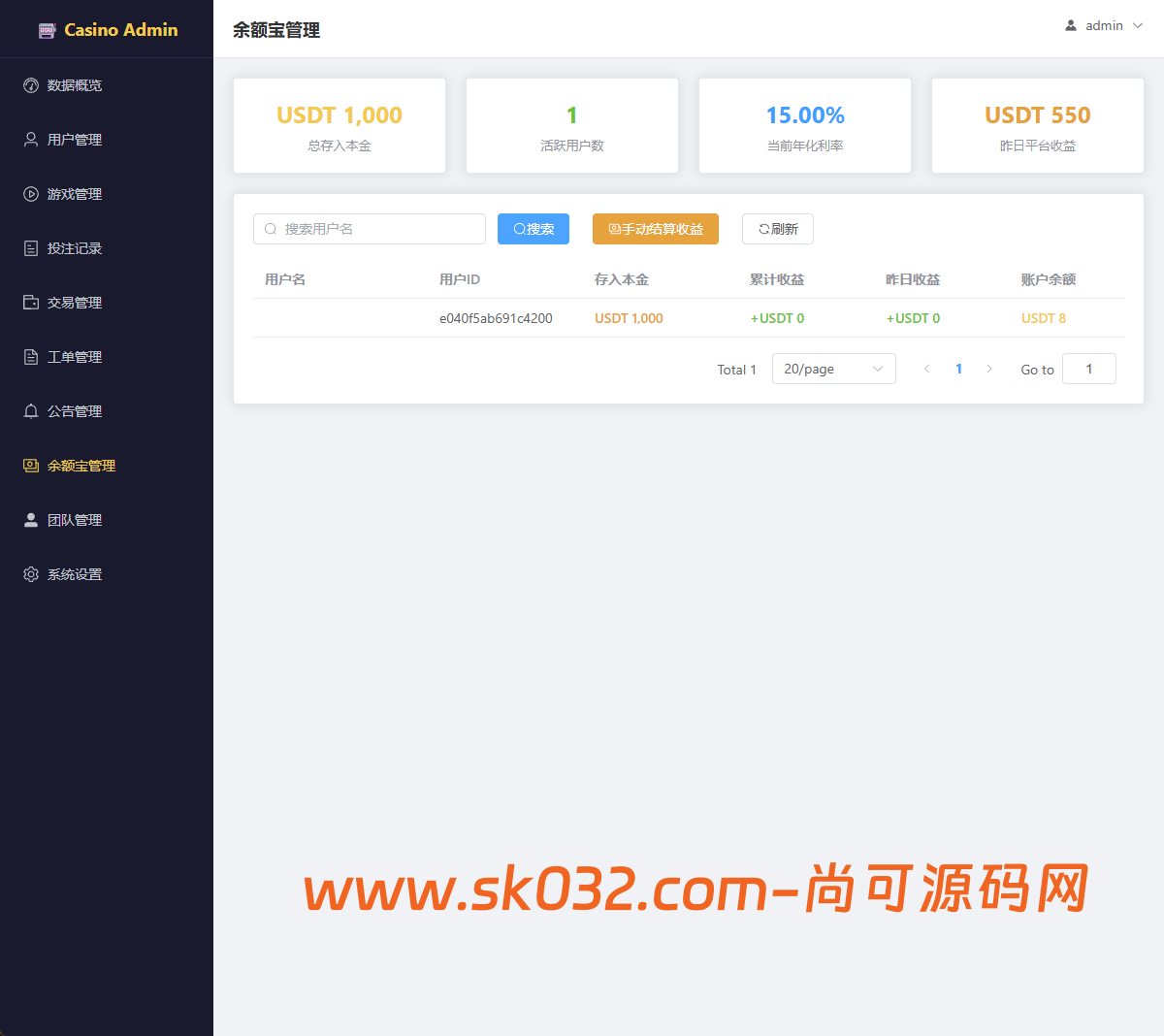The image size is (1164, 1036).
Task: Select 投注记录 menu entry
Action: [x=107, y=248]
